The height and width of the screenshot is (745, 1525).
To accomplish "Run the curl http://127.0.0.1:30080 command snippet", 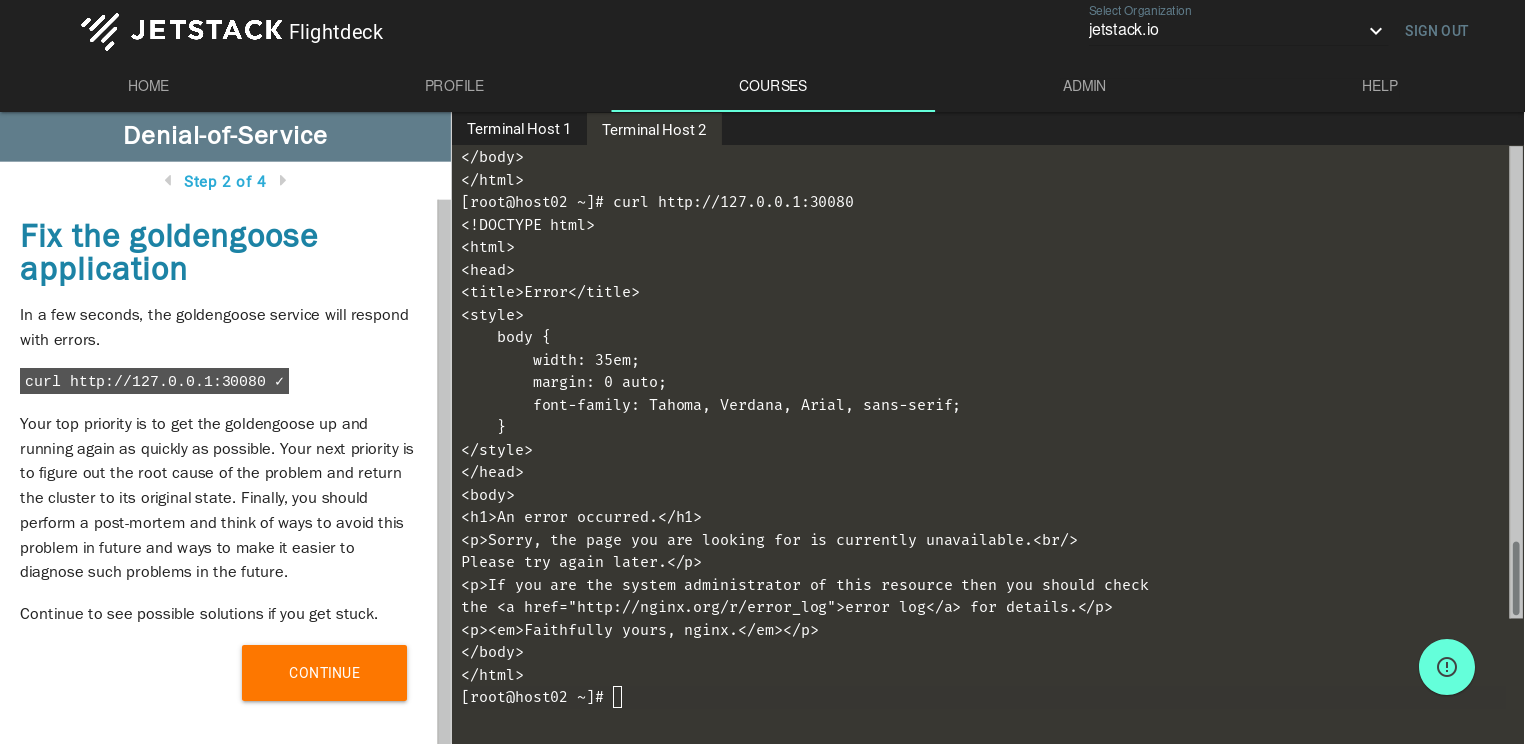I will point(154,381).
